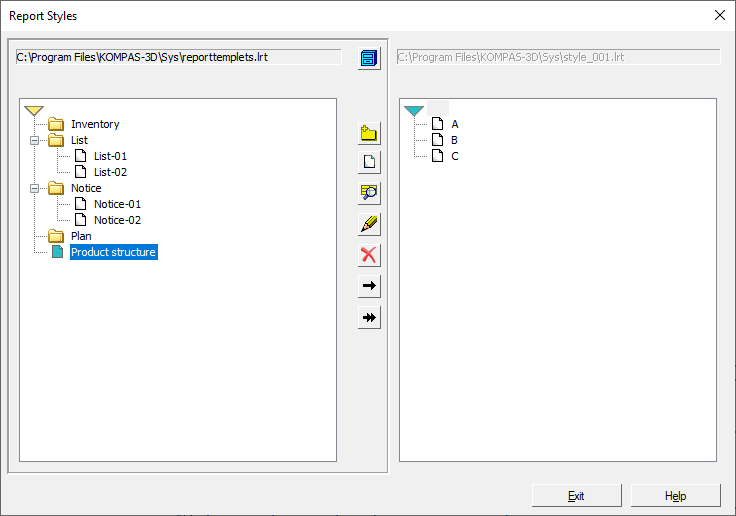
Task: Select List-02 in the tree
Action: [x=110, y=172]
